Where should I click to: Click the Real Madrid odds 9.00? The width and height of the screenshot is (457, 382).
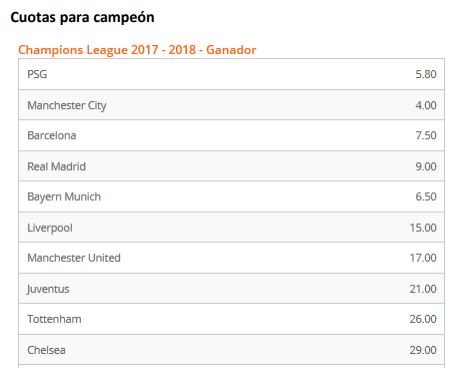tap(426, 166)
